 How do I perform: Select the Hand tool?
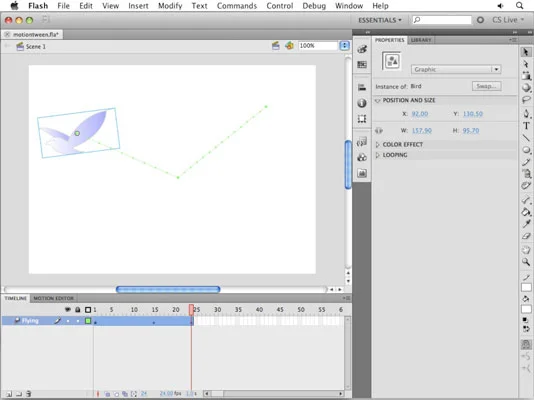click(x=526, y=250)
